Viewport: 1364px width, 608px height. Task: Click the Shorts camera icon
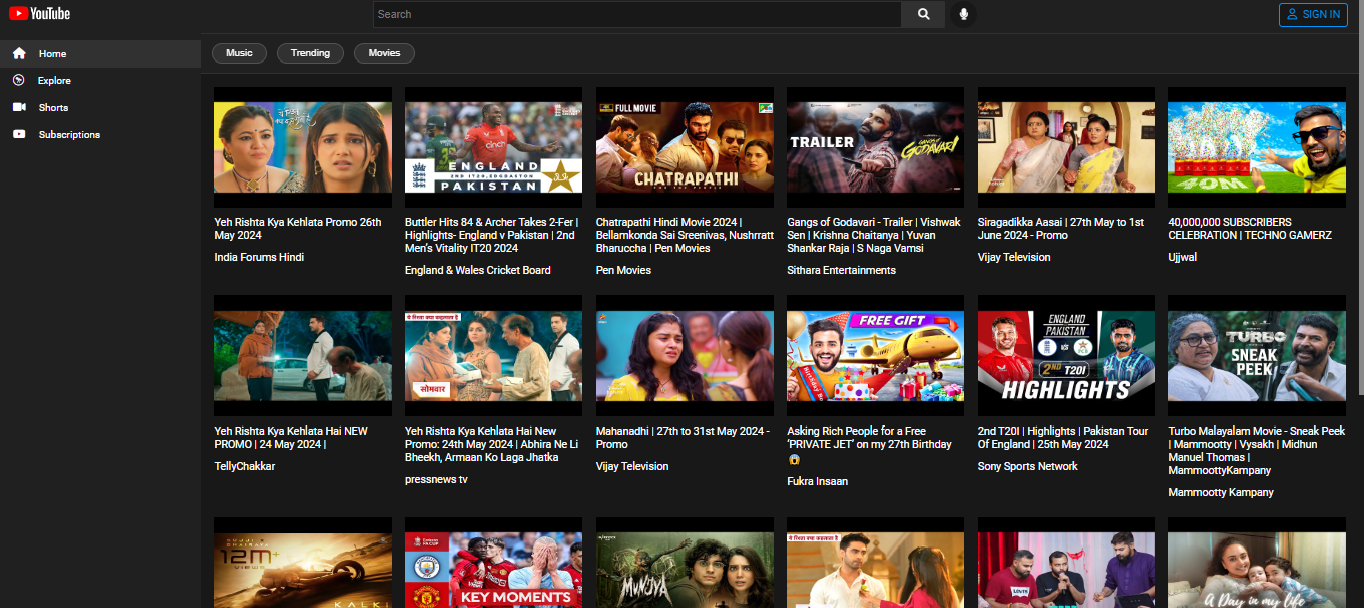19,107
